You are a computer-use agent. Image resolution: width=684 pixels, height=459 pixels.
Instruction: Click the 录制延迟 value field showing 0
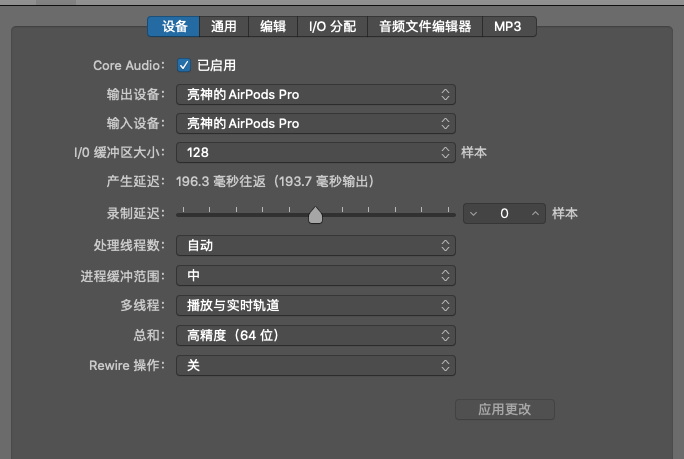click(504, 213)
